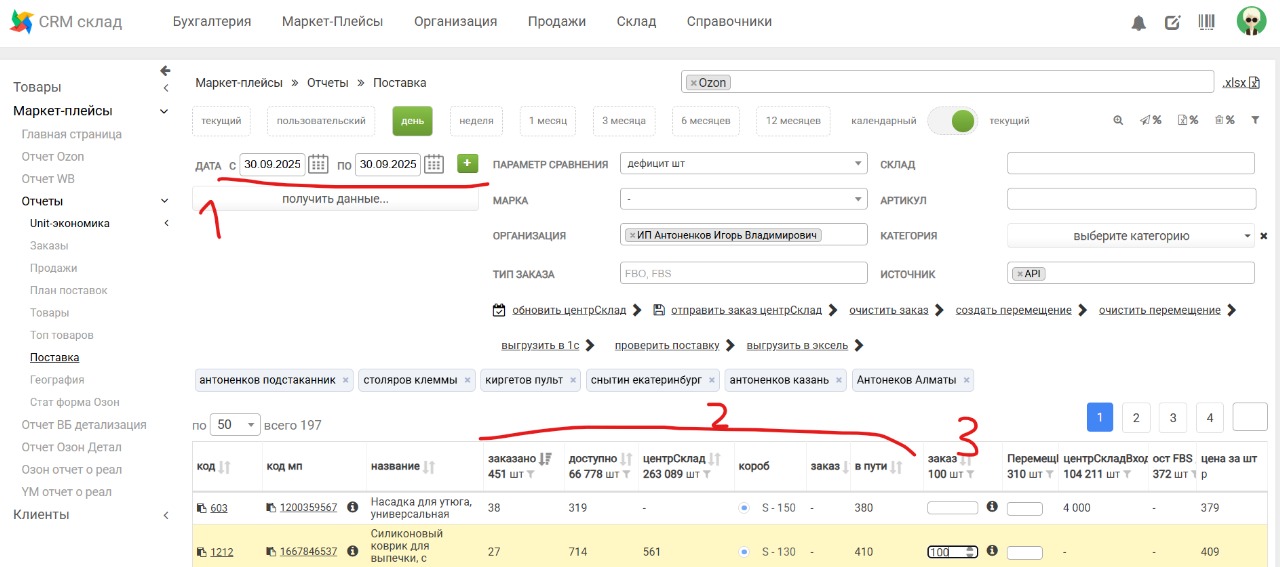The height and width of the screenshot is (567, 1280).
Task: Select the S-150 короб radio button
Action: click(743, 508)
